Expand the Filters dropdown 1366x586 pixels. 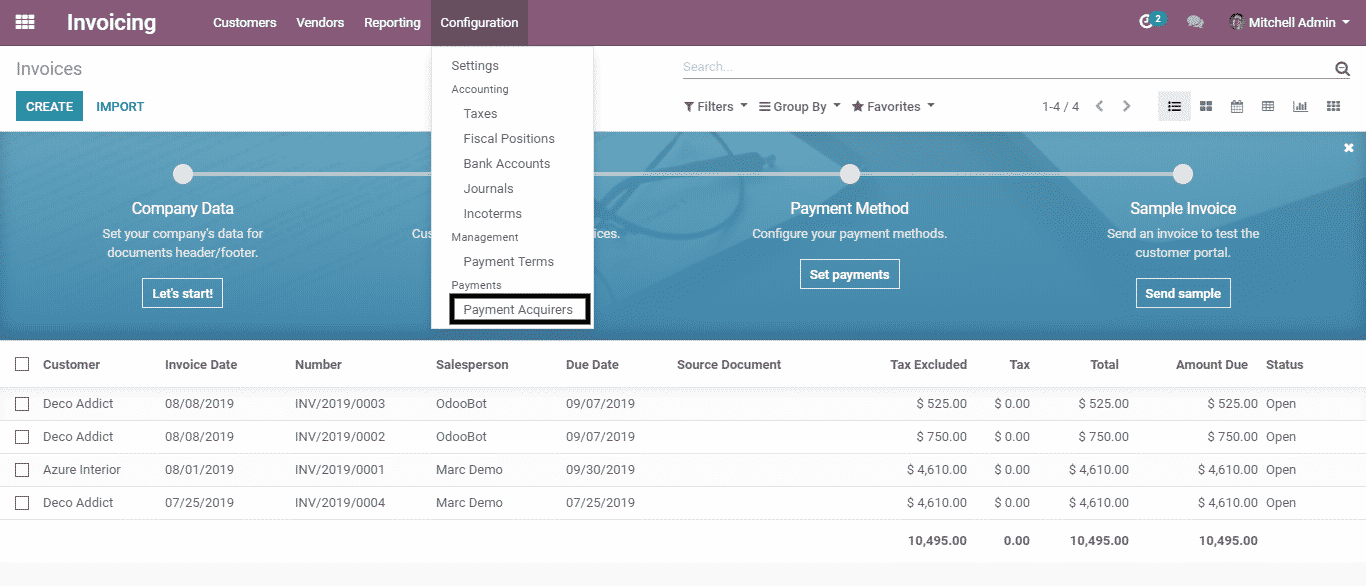[715, 106]
